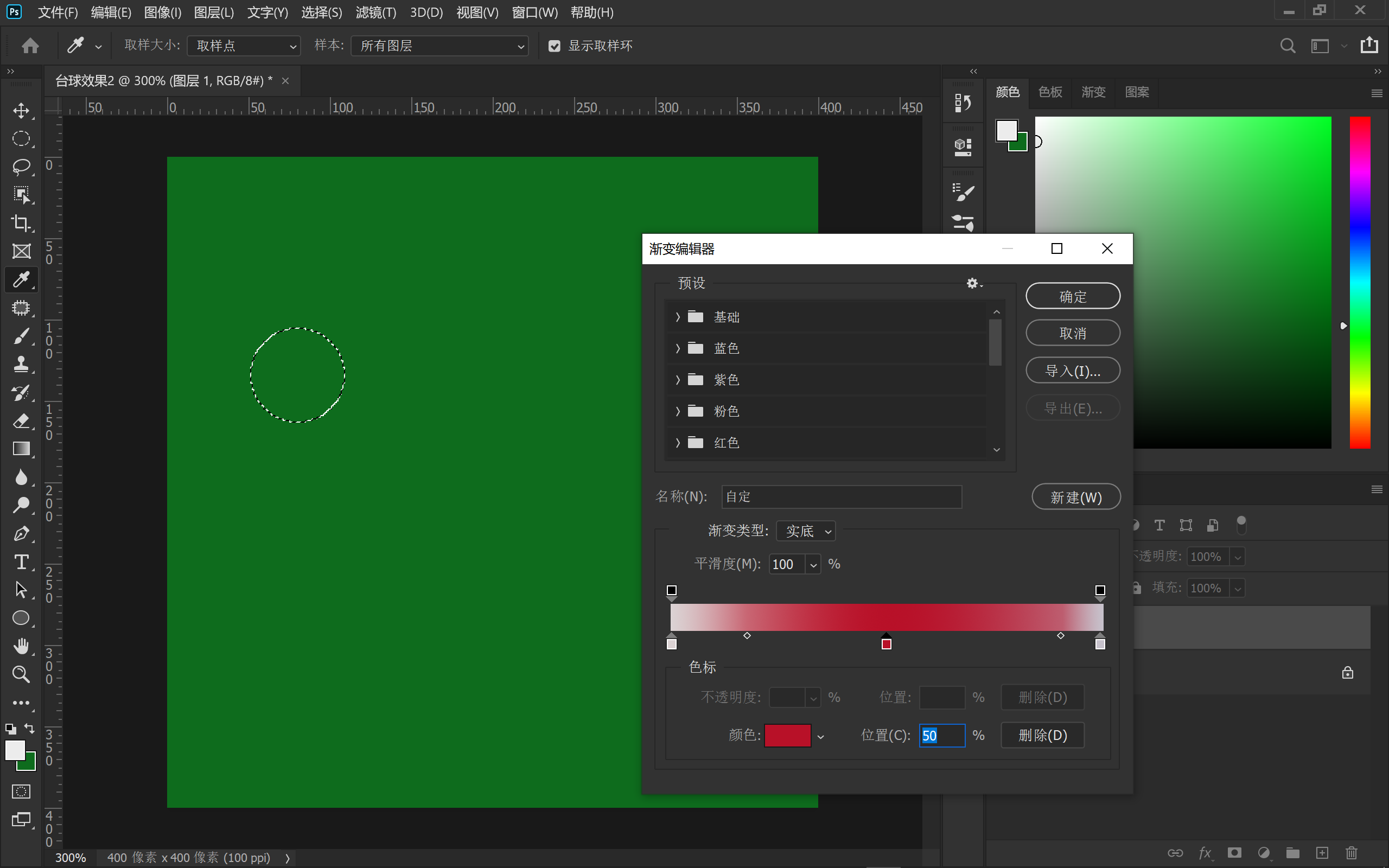Image resolution: width=1389 pixels, height=868 pixels.
Task: Select the Frame tool
Action: [x=21, y=251]
